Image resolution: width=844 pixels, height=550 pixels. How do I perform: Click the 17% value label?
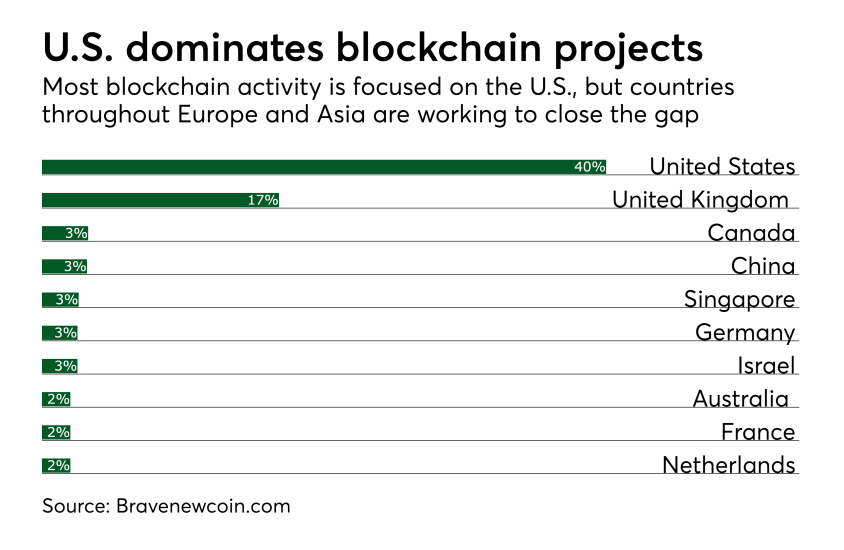click(262, 200)
